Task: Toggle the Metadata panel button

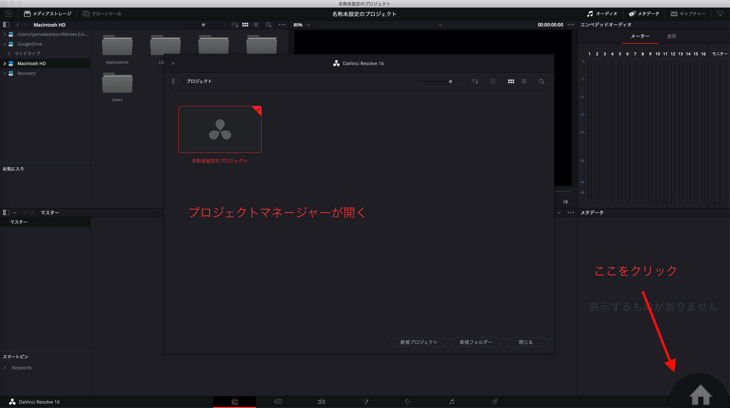Action: [644, 14]
